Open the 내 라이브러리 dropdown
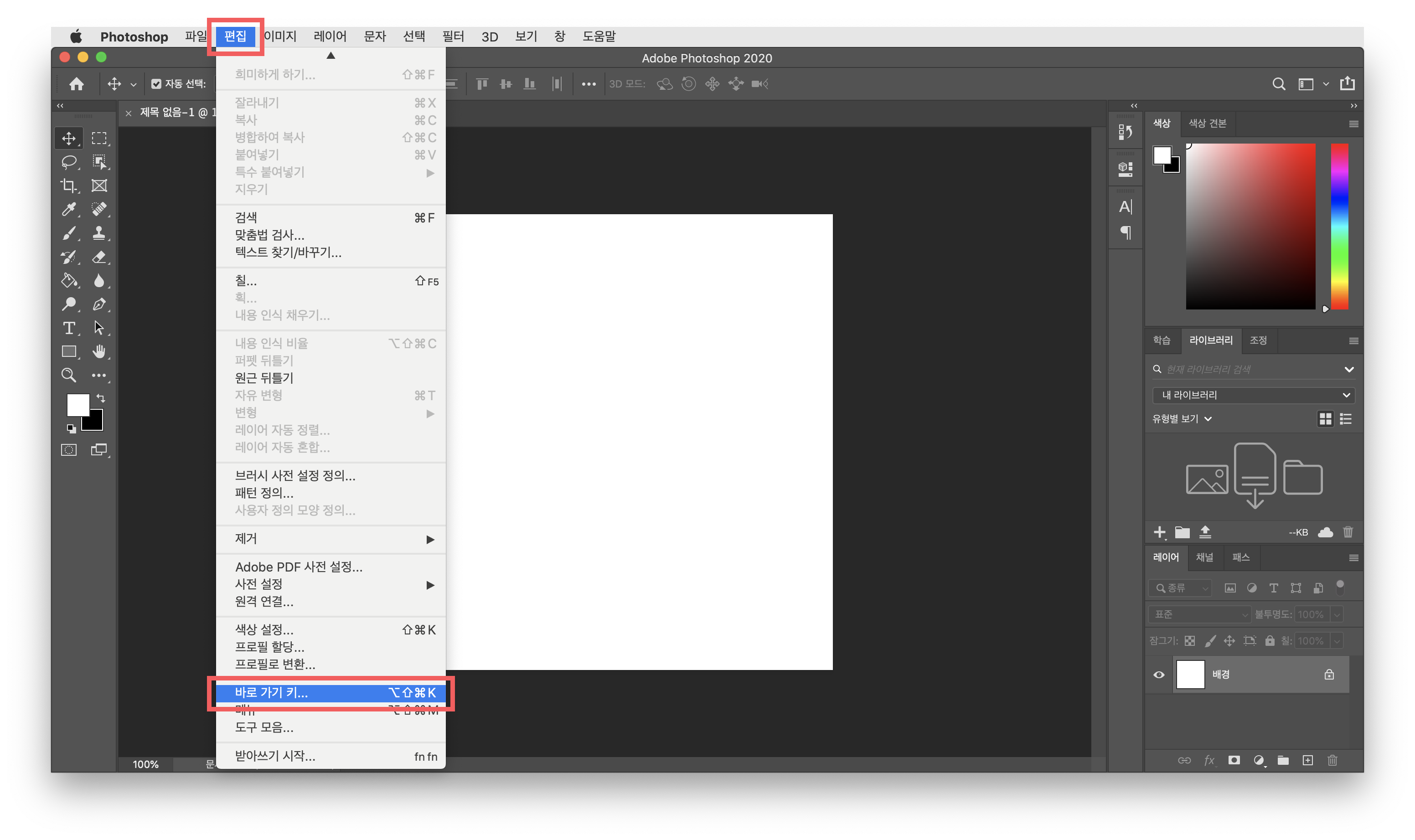Viewport: 1415px width, 840px height. point(1253,395)
